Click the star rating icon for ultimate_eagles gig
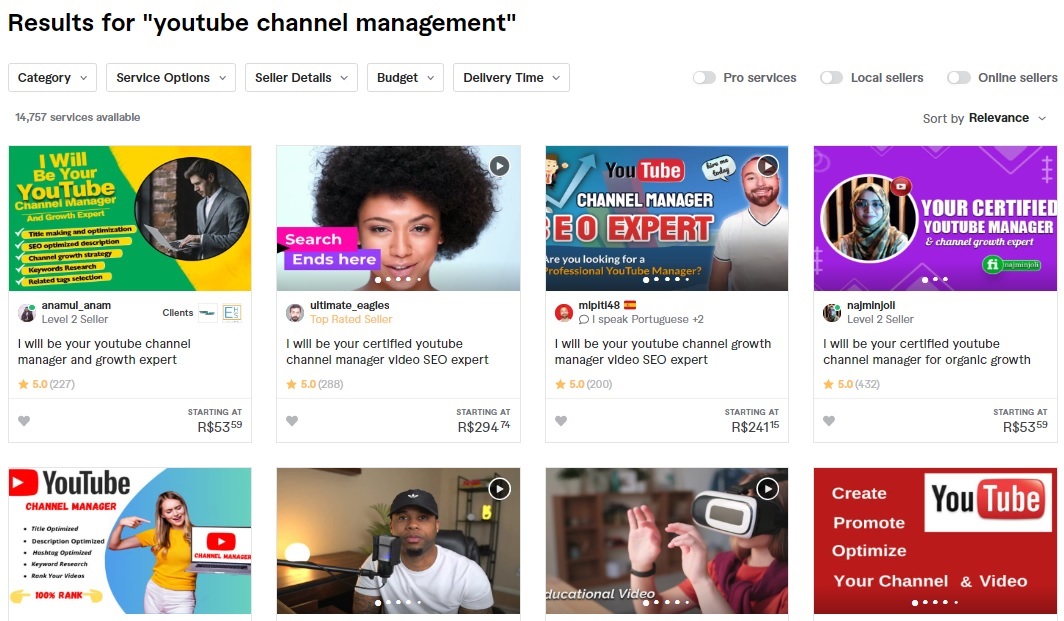This screenshot has height=621, width=1064. [x=291, y=384]
